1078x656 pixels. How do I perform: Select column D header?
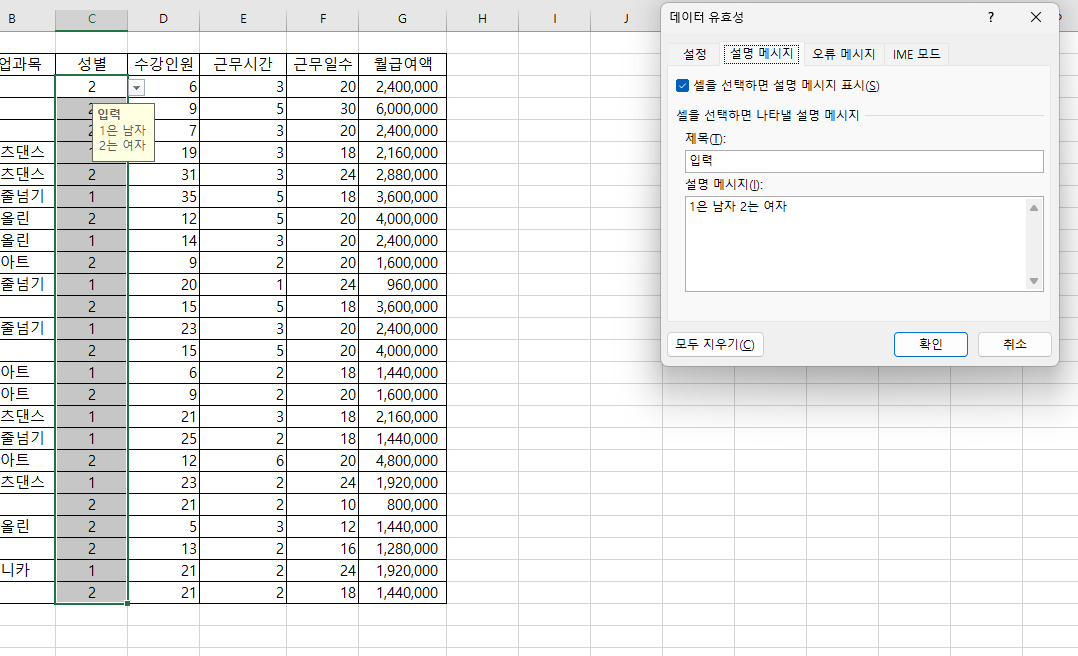click(x=163, y=19)
